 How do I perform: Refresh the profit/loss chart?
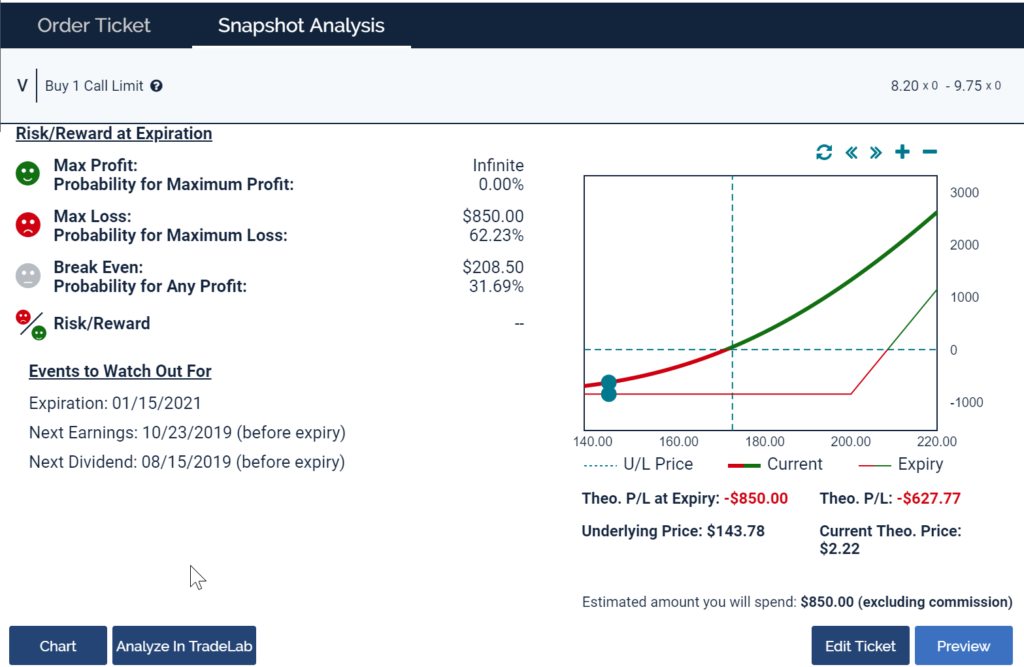824,152
